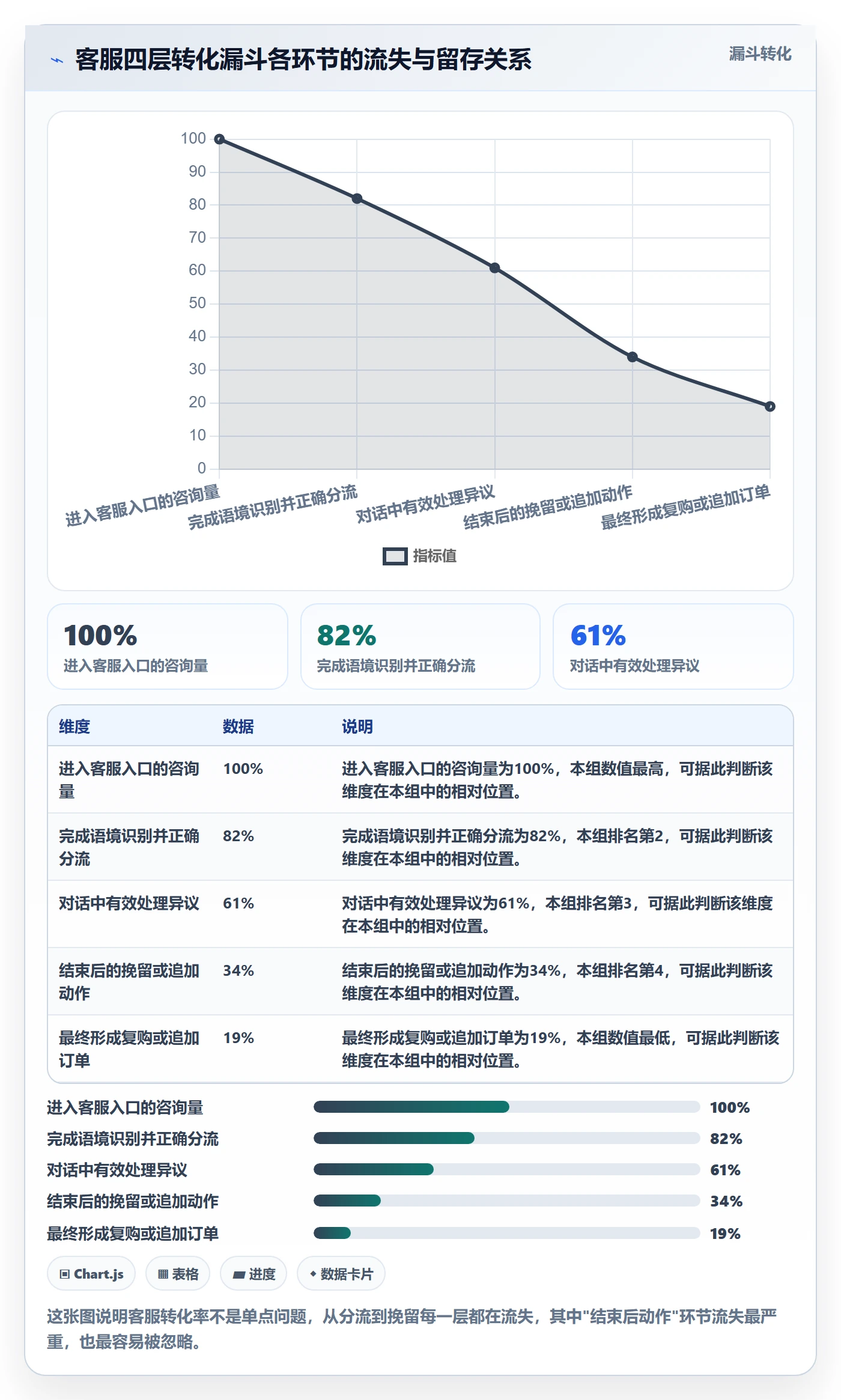Click description mentioning 本组排名第2
Image resolution: width=841 pixels, height=1400 pixels.
pyautogui.click(x=557, y=847)
